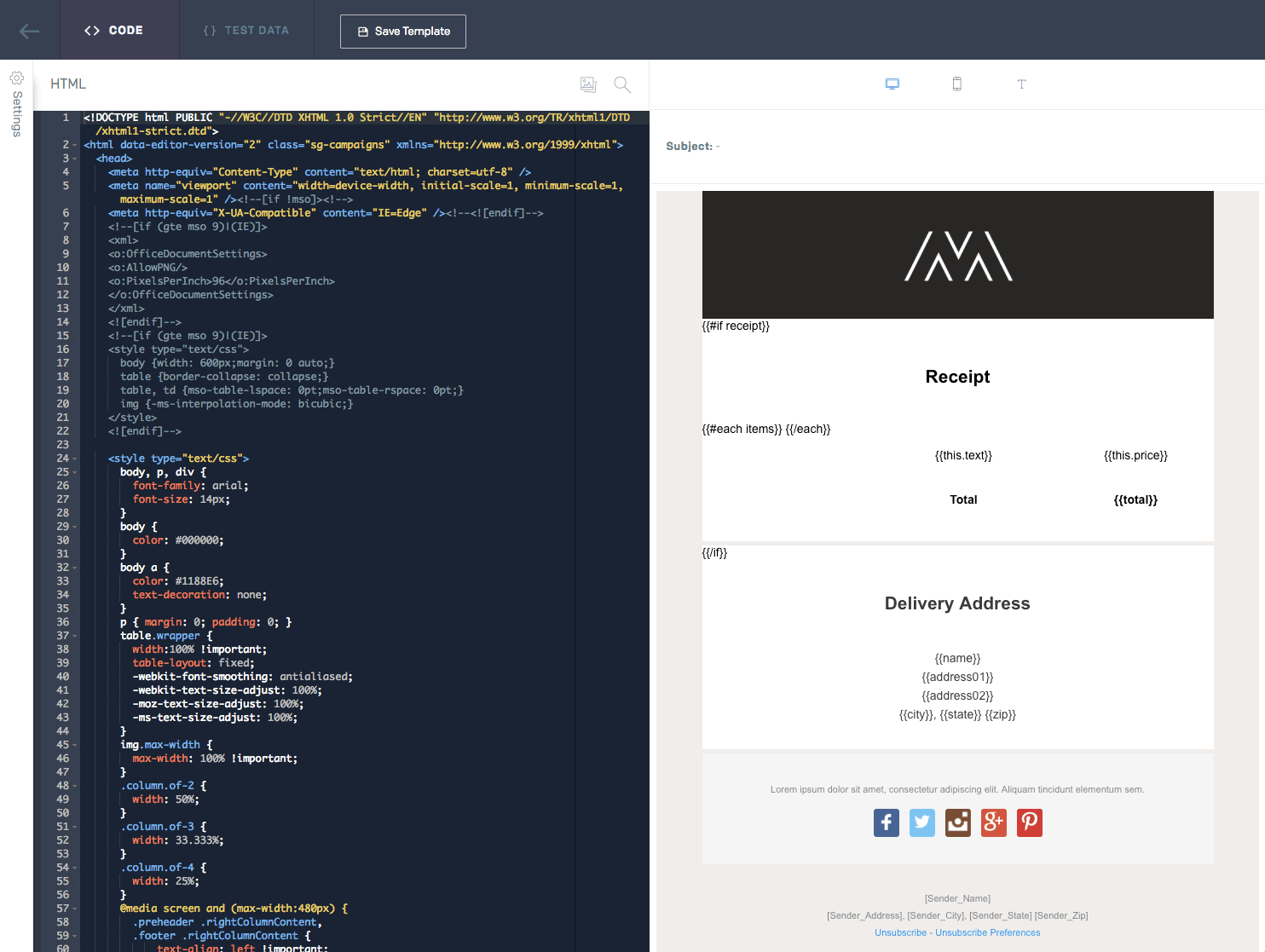The width and height of the screenshot is (1265, 952).
Task: Click the Google Plus social icon
Action: (994, 822)
